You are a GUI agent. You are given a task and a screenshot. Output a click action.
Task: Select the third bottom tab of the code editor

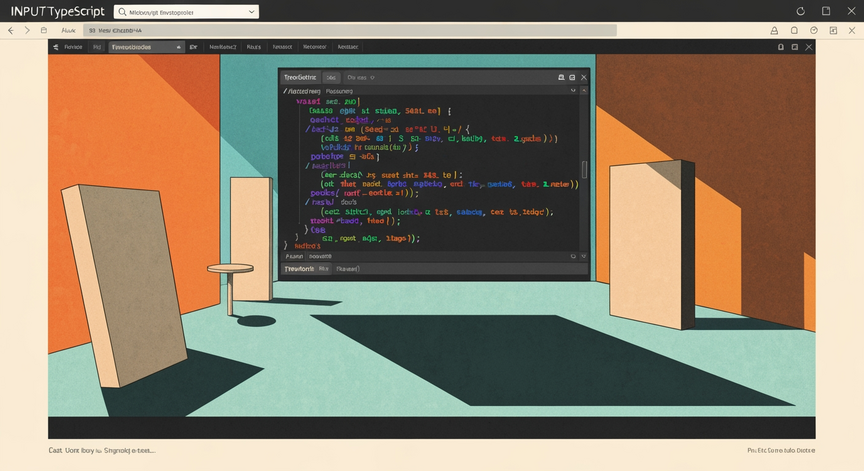pyautogui.click(x=348, y=269)
